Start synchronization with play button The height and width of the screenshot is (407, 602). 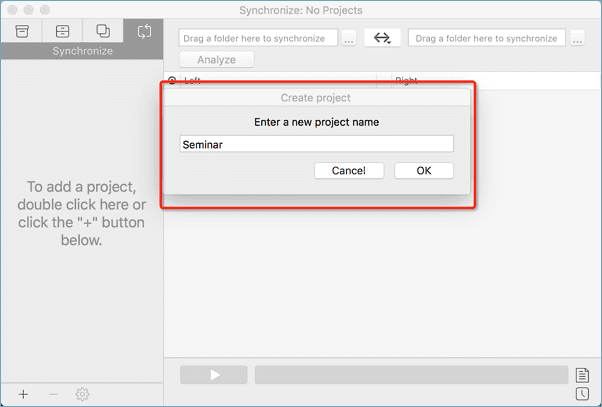(214, 375)
